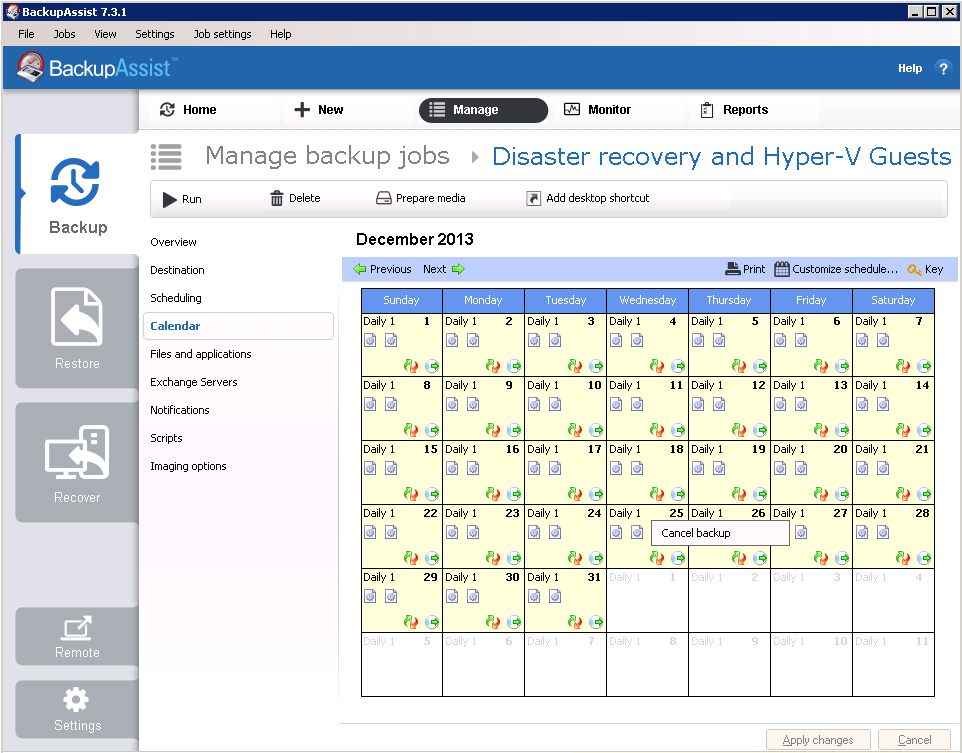Screen dimensions: 962x753
Task: Click the red-green arrows icon on December 13
Action: click(821, 430)
